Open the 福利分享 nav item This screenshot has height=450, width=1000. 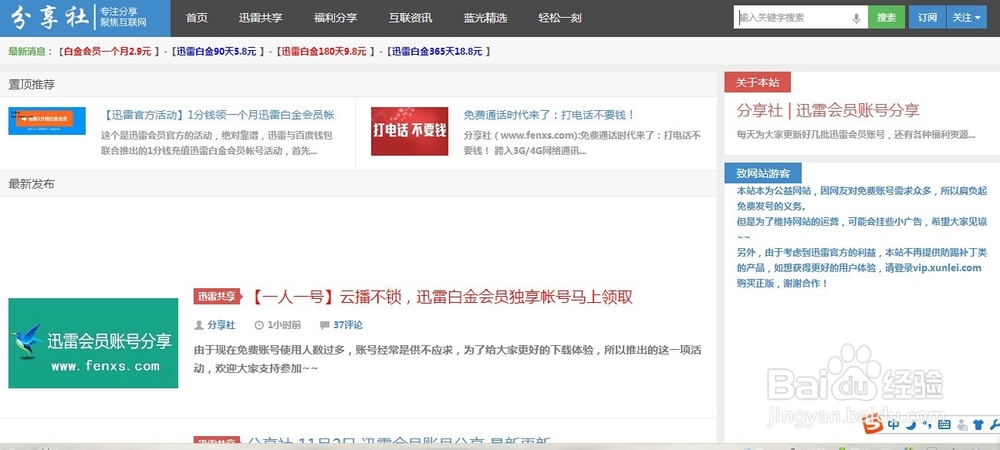point(335,18)
